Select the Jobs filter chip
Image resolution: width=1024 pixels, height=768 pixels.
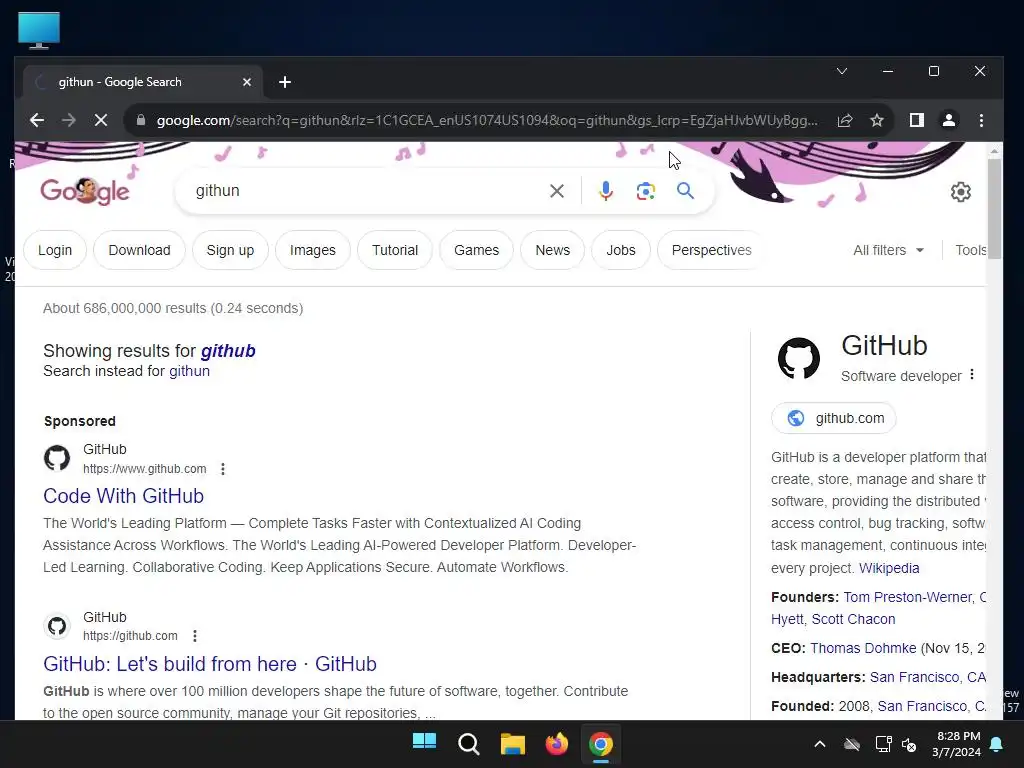point(620,250)
